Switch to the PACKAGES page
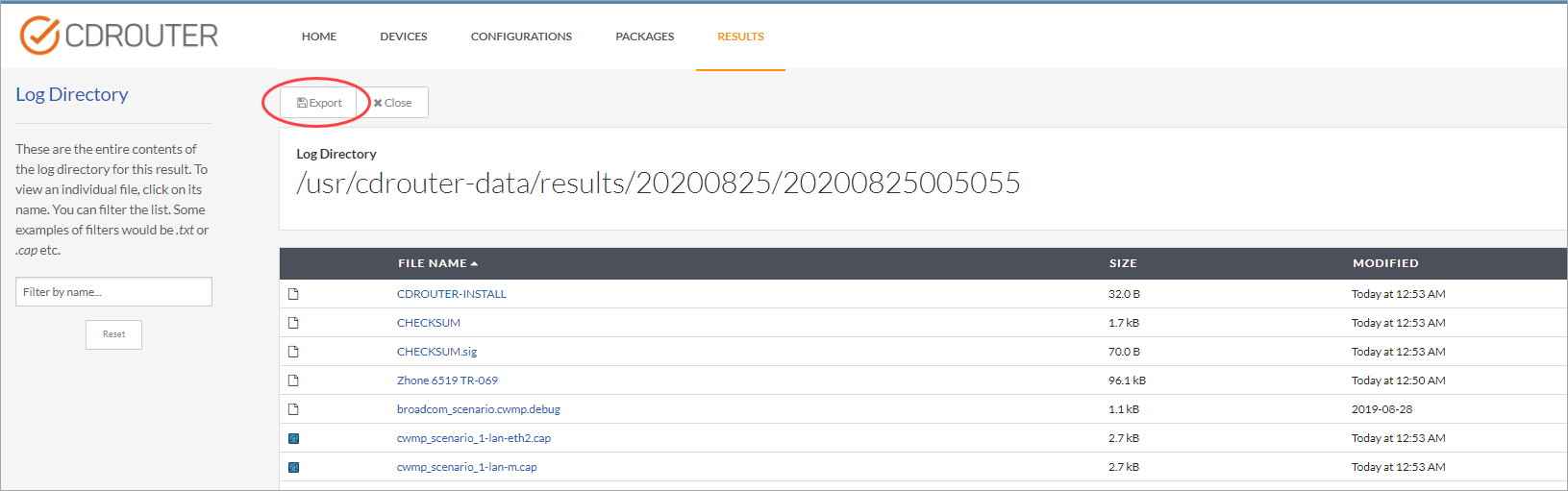1568x491 pixels. pyautogui.click(x=645, y=37)
